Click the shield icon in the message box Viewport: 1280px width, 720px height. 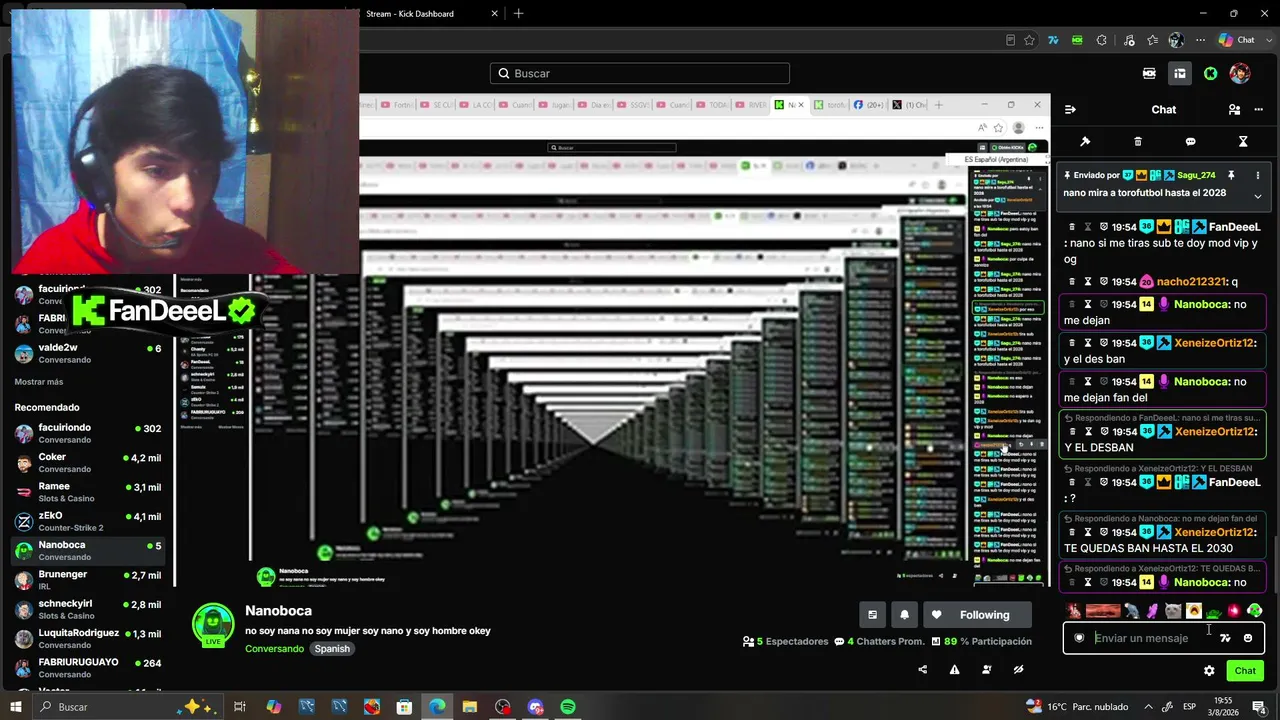coord(1079,638)
